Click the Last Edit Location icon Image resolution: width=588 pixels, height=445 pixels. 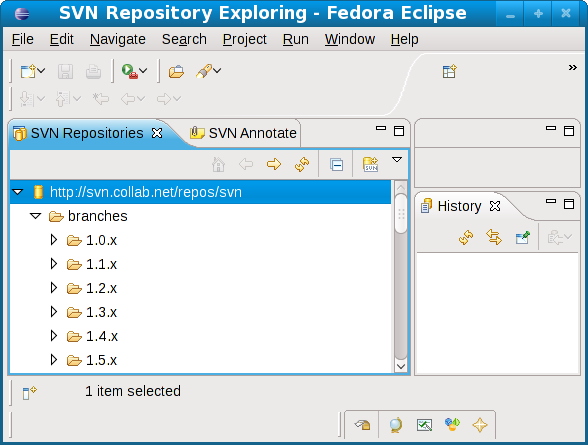(x=101, y=99)
